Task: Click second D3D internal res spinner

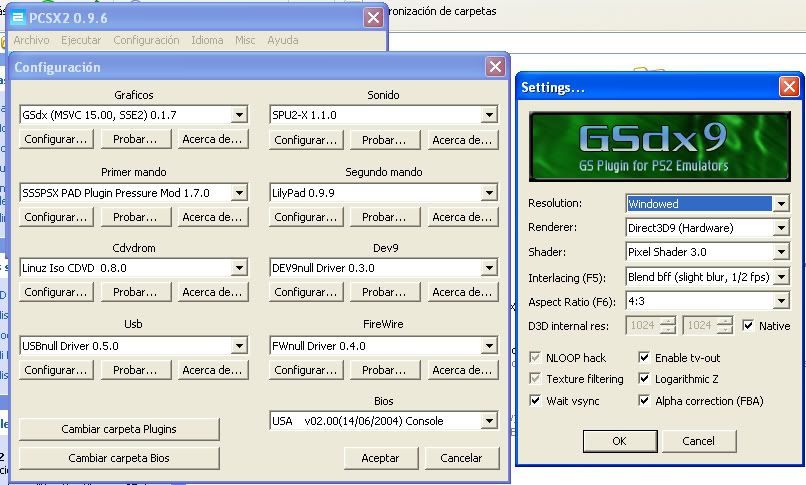Action: tap(725, 325)
